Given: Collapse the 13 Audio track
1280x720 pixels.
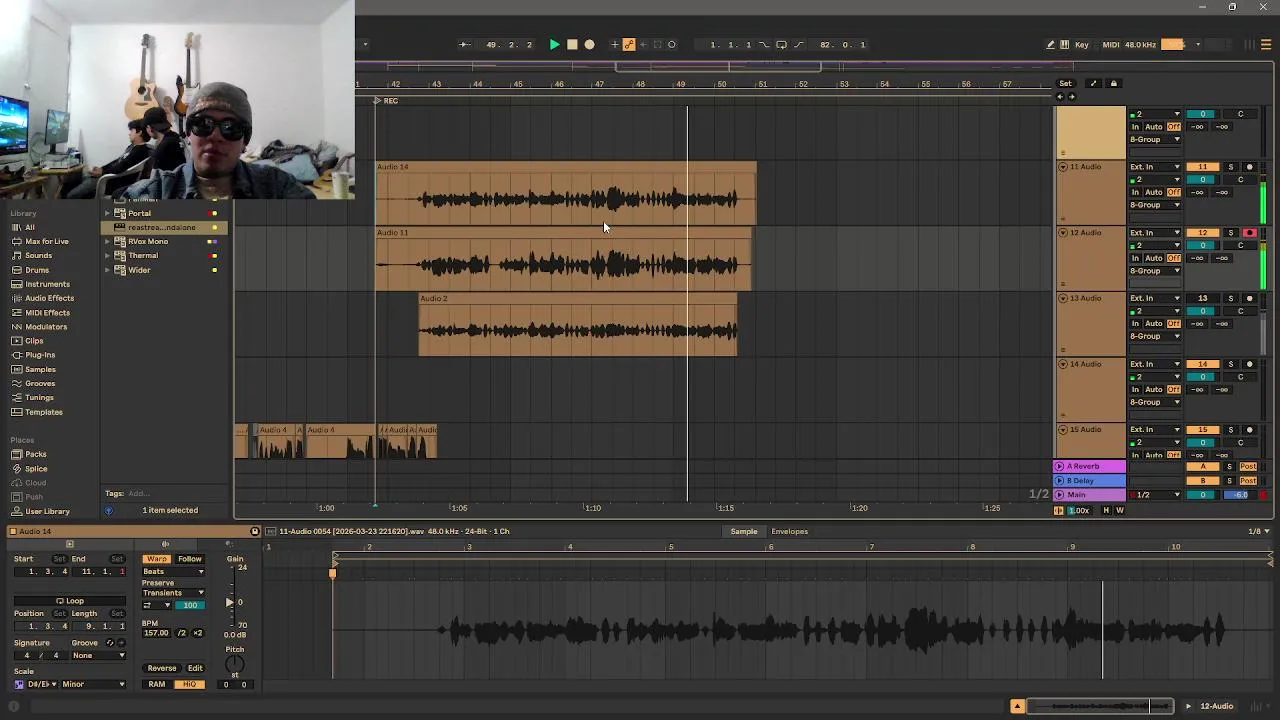Looking at the screenshot, I should click(x=1063, y=298).
